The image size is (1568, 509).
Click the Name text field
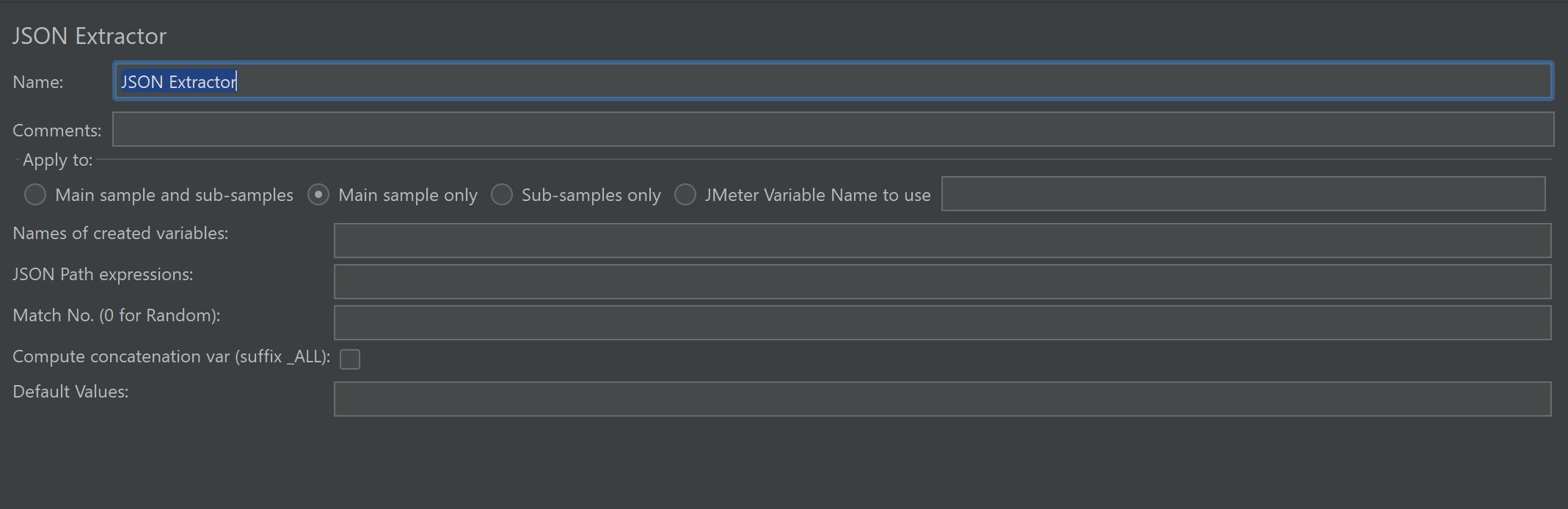click(x=832, y=81)
